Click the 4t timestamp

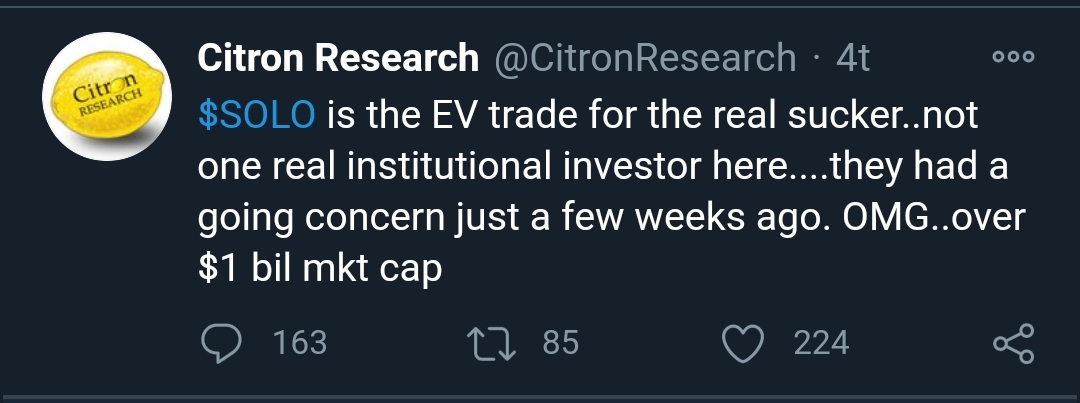[x=853, y=58]
